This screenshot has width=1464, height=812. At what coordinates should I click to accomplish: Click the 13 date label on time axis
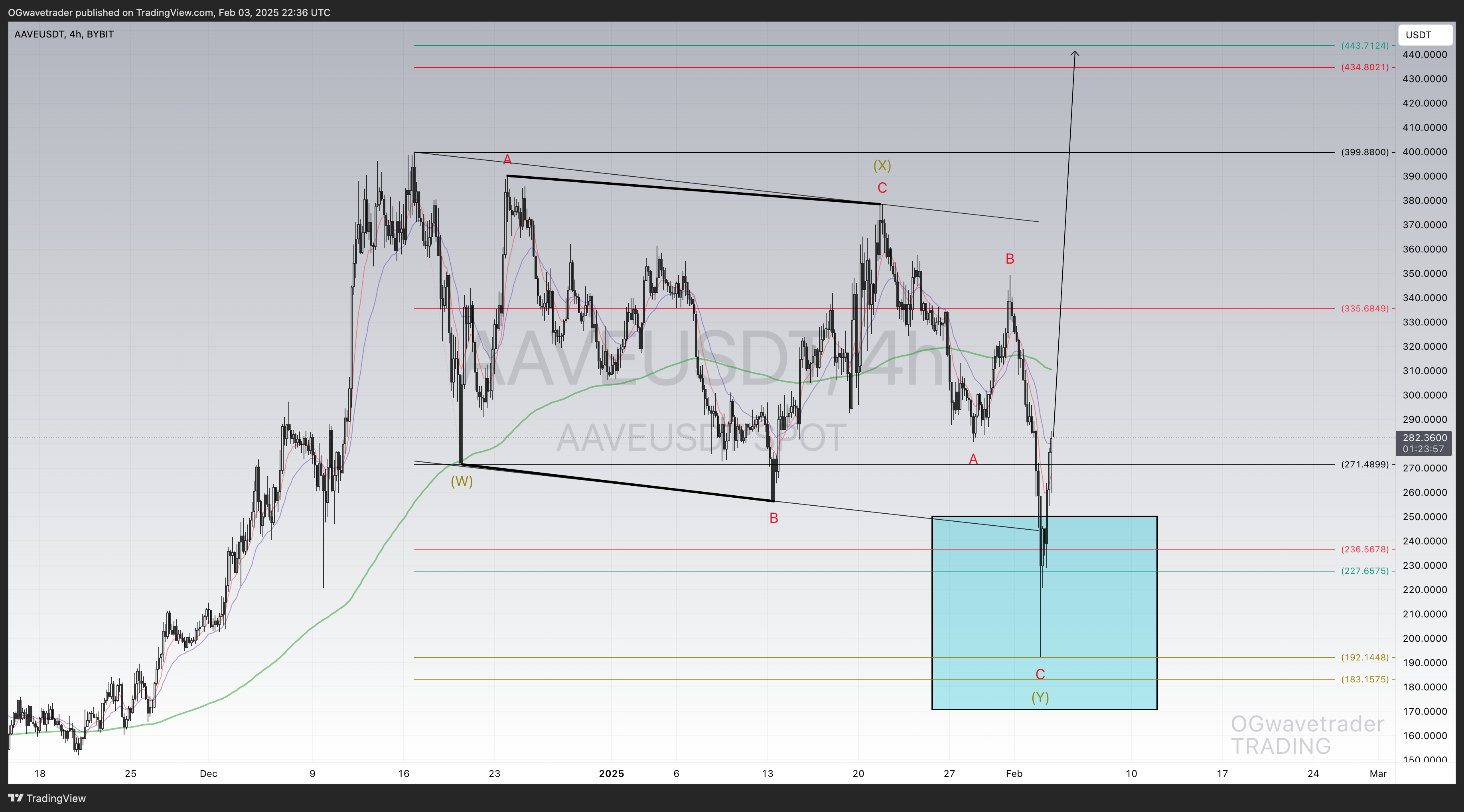(767, 773)
